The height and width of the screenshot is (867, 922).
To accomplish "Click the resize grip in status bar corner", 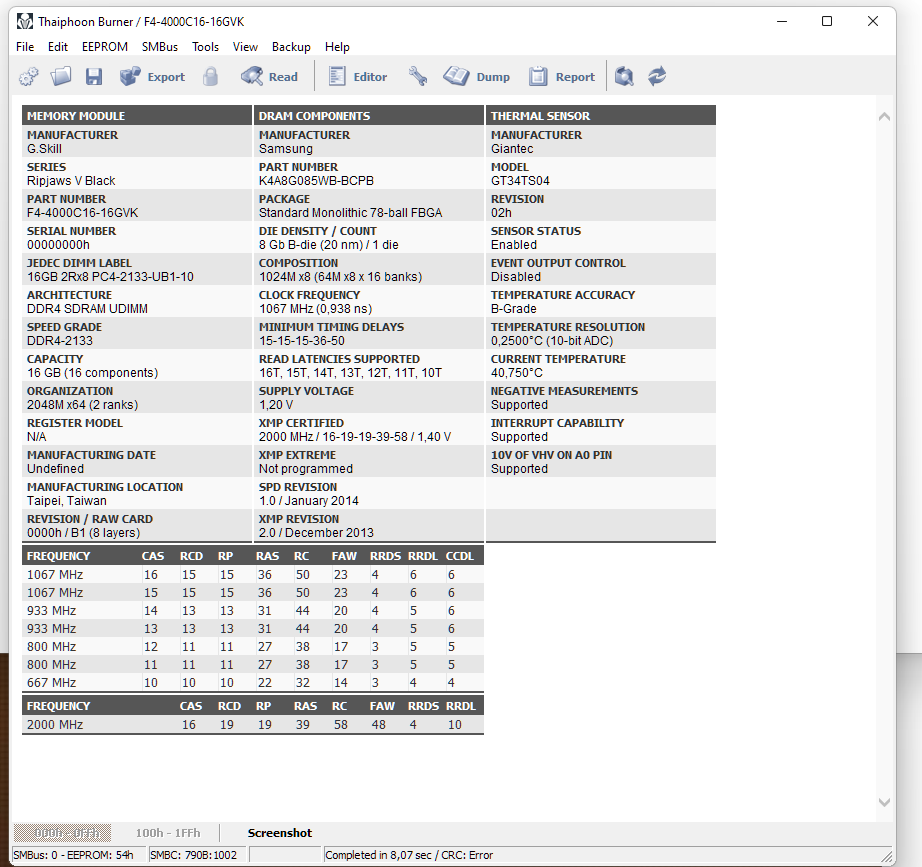I will coord(887,856).
